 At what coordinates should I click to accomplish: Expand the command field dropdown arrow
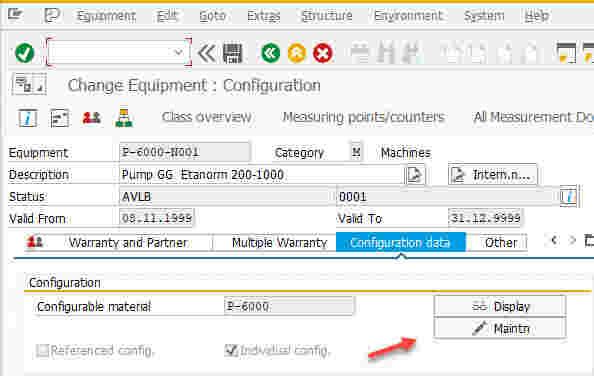(x=178, y=52)
